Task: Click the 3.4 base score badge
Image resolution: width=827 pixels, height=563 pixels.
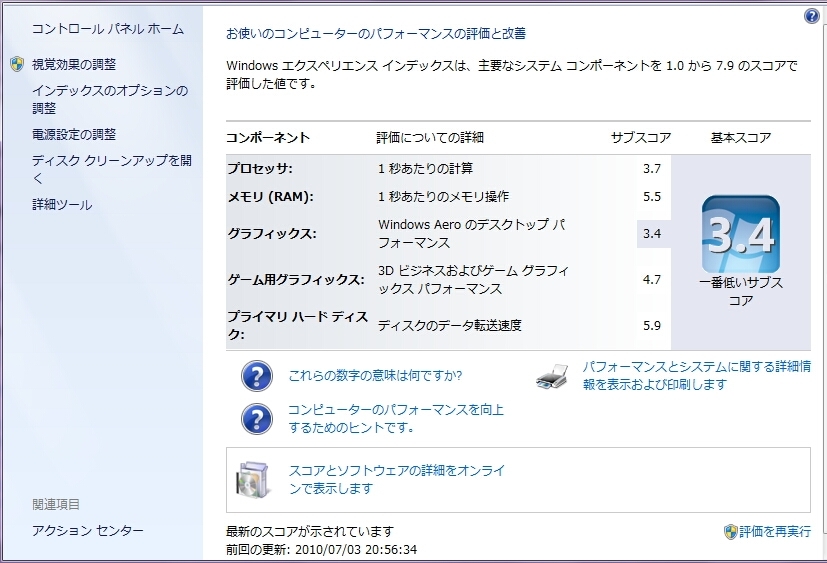Action: (741, 234)
